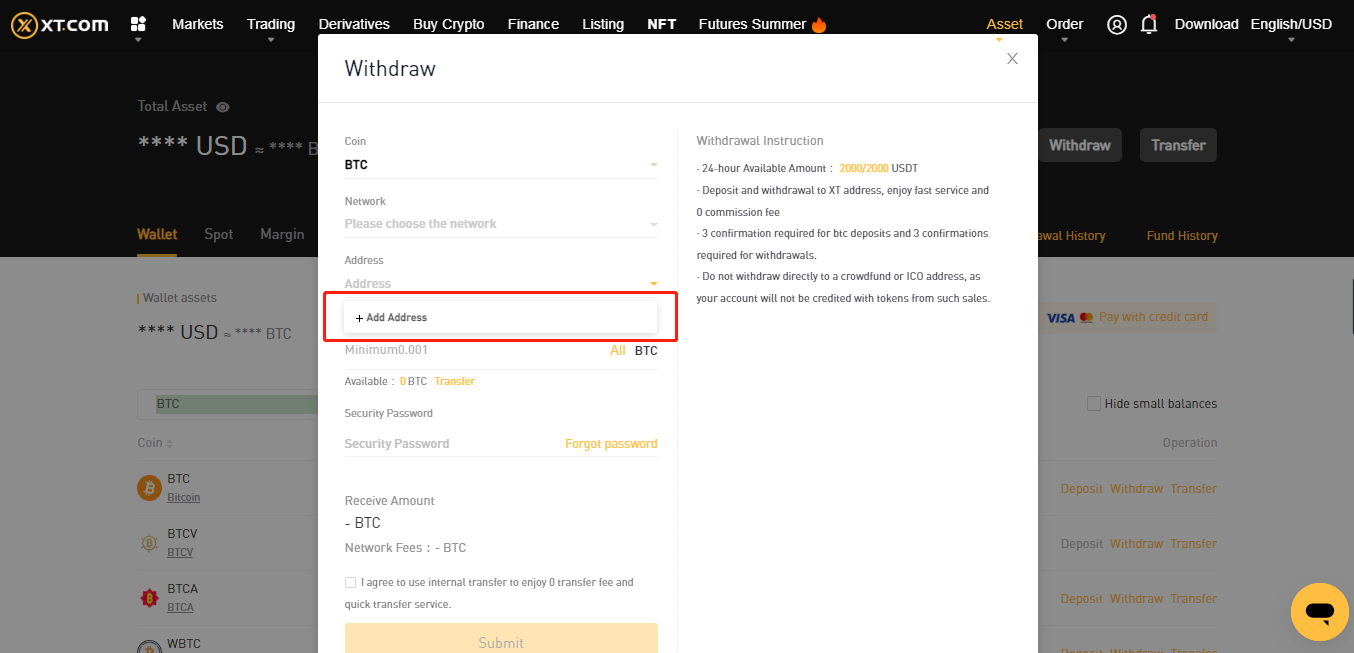Click the WBTC coin icon
The height and width of the screenshot is (653, 1354).
(149, 645)
